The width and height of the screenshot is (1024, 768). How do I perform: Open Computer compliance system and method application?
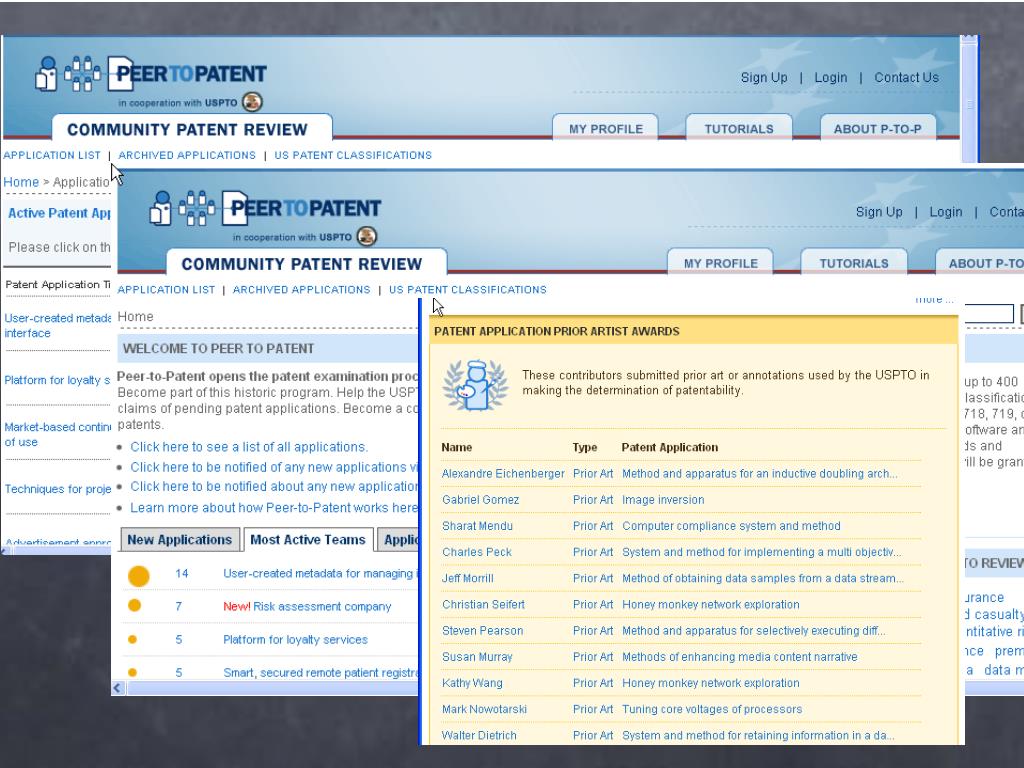click(x=731, y=526)
